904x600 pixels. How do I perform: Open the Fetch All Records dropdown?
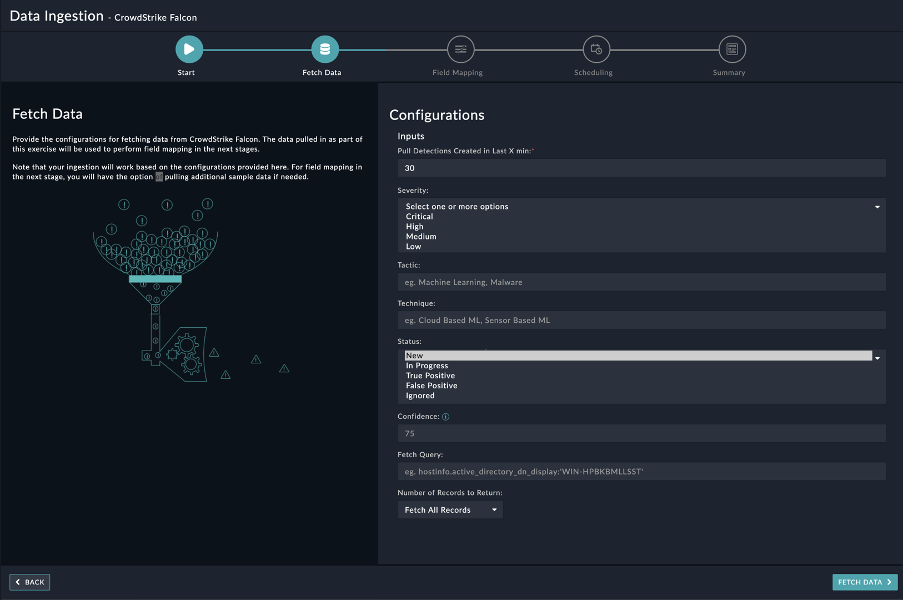click(x=450, y=510)
